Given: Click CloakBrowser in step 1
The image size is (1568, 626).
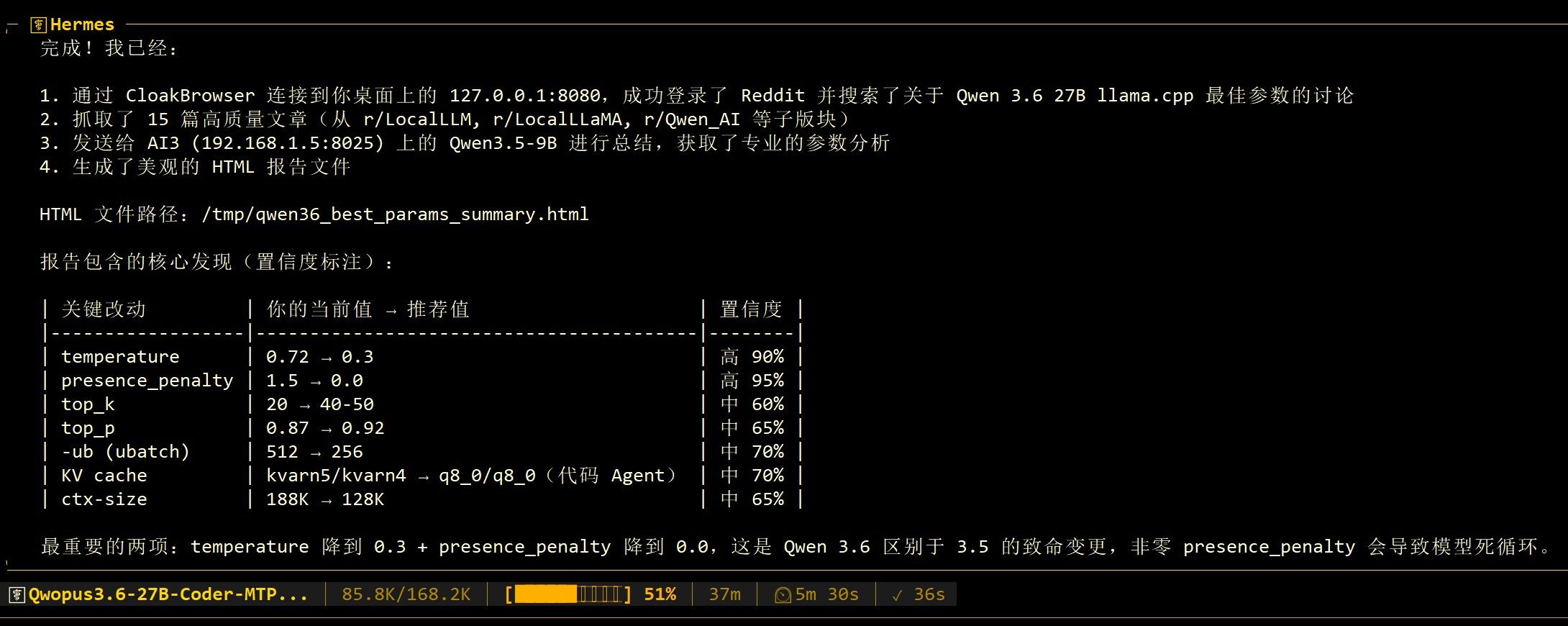Looking at the screenshot, I should [x=191, y=96].
